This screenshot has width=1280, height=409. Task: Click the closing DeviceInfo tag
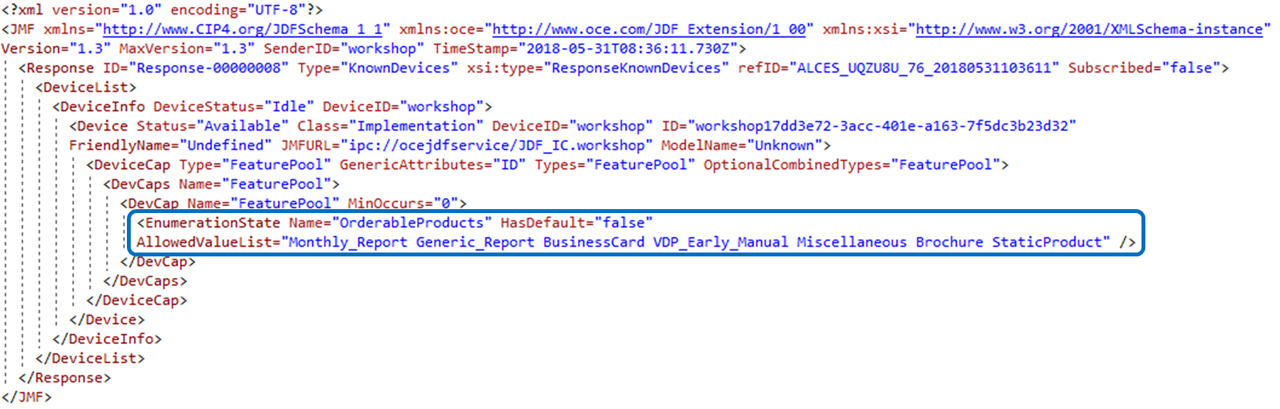105,339
